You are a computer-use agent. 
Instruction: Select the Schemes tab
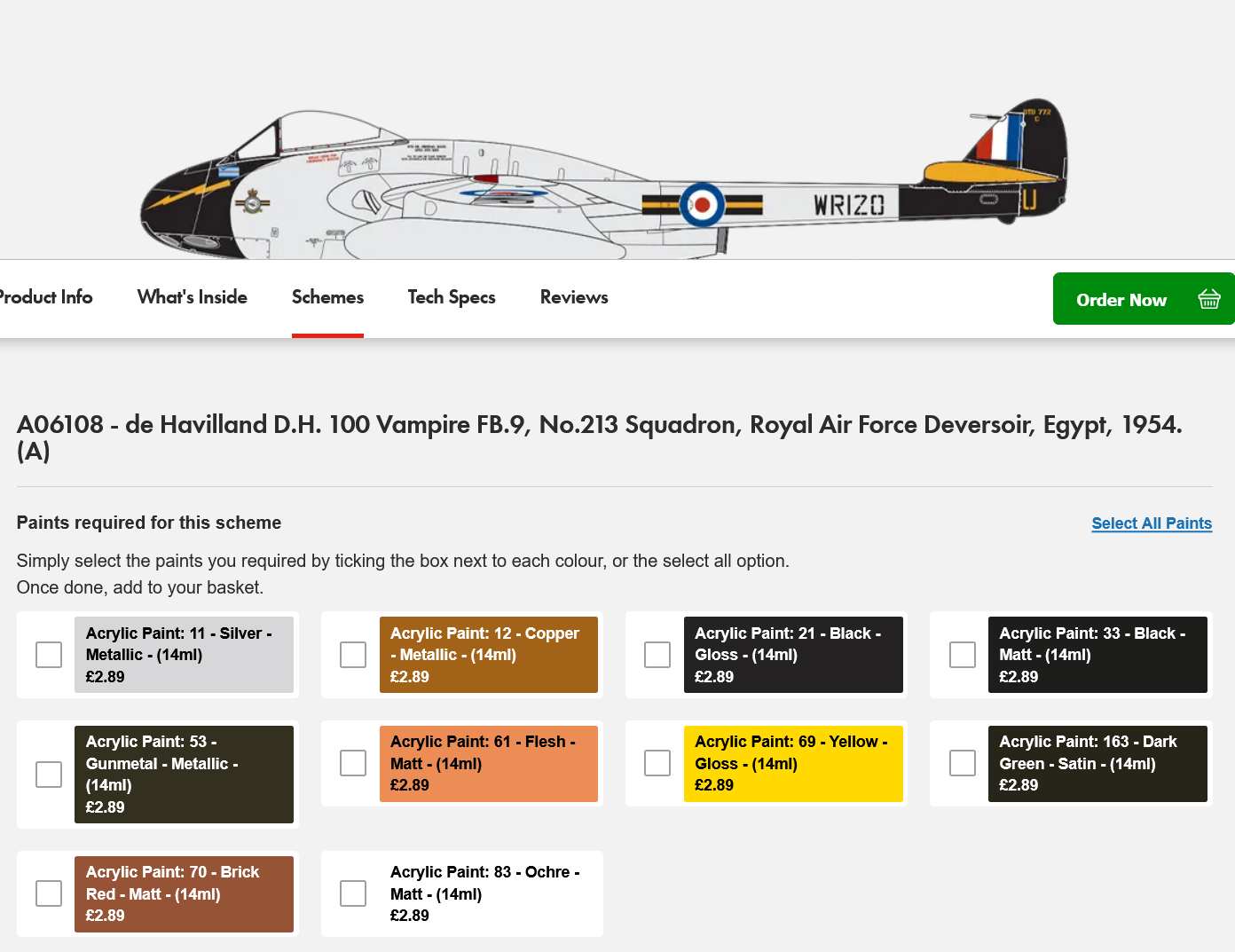(x=327, y=297)
